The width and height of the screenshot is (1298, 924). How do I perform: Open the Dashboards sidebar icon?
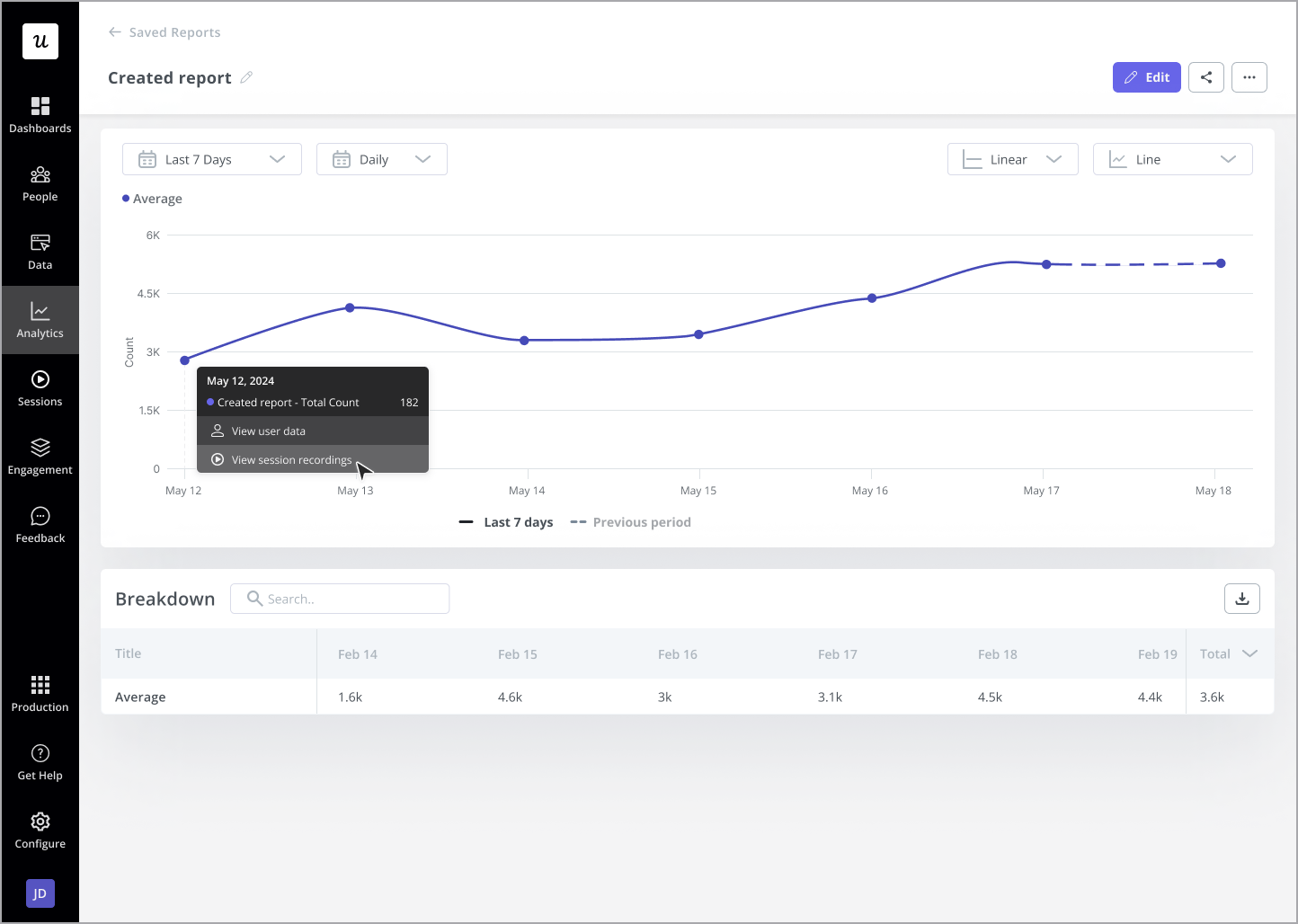40,115
